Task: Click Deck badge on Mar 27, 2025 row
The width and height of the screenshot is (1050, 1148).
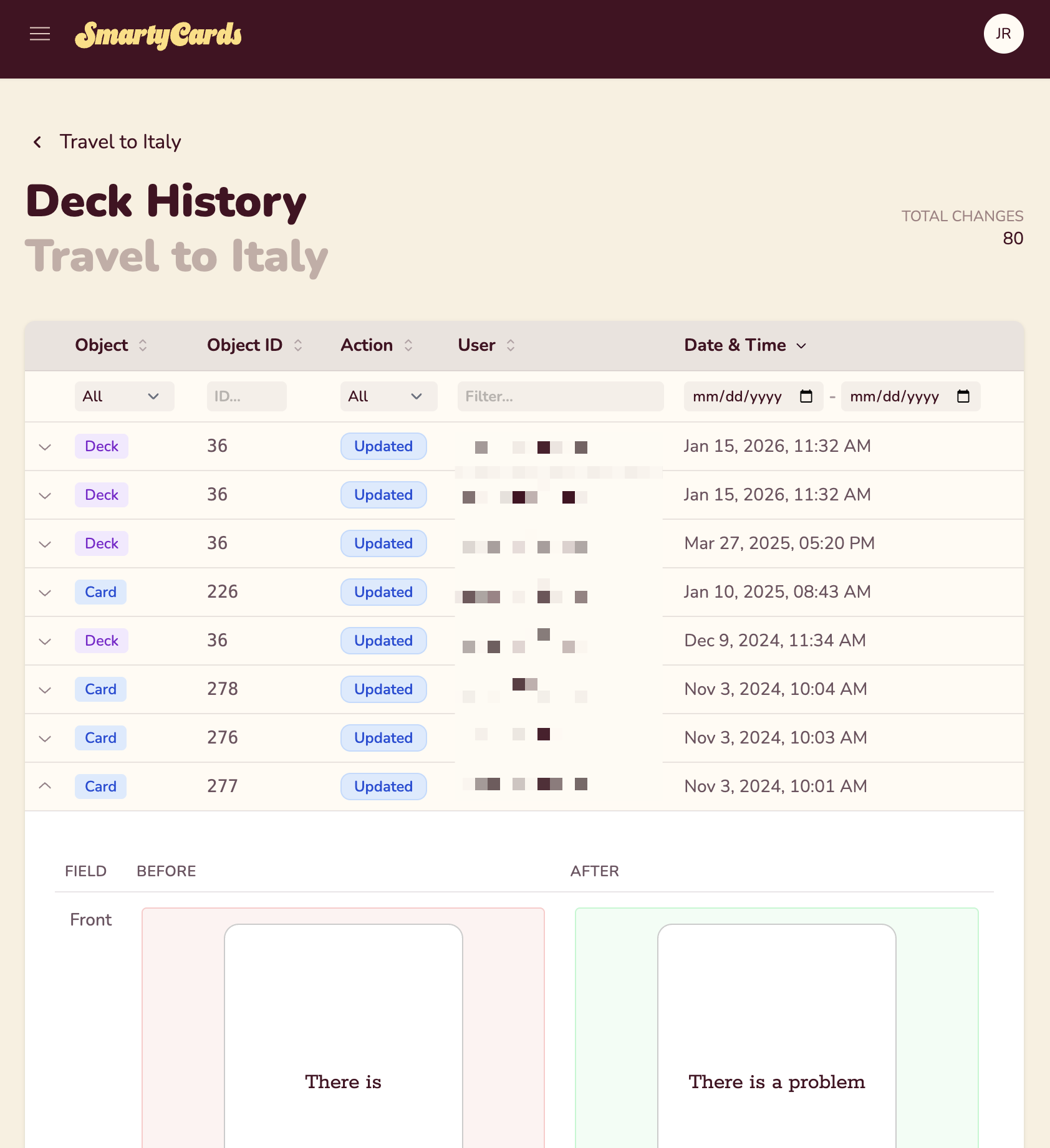Action: click(102, 543)
